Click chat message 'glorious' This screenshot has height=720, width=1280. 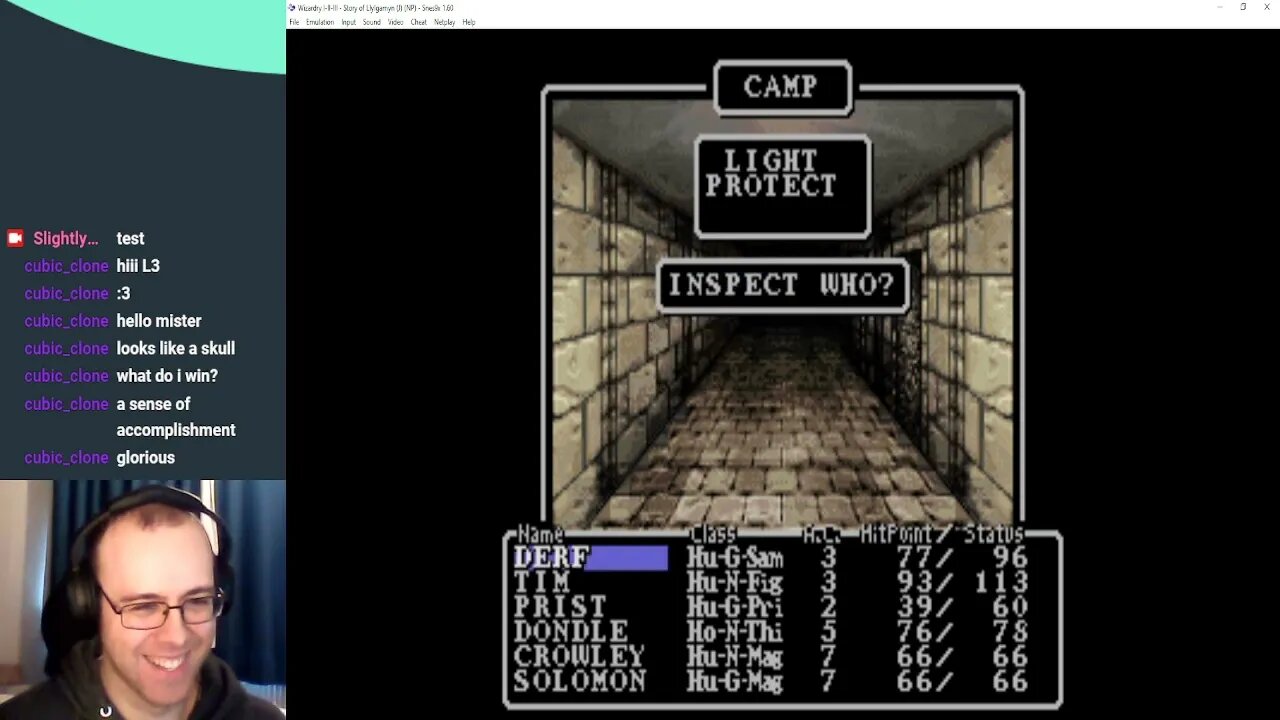(146, 457)
